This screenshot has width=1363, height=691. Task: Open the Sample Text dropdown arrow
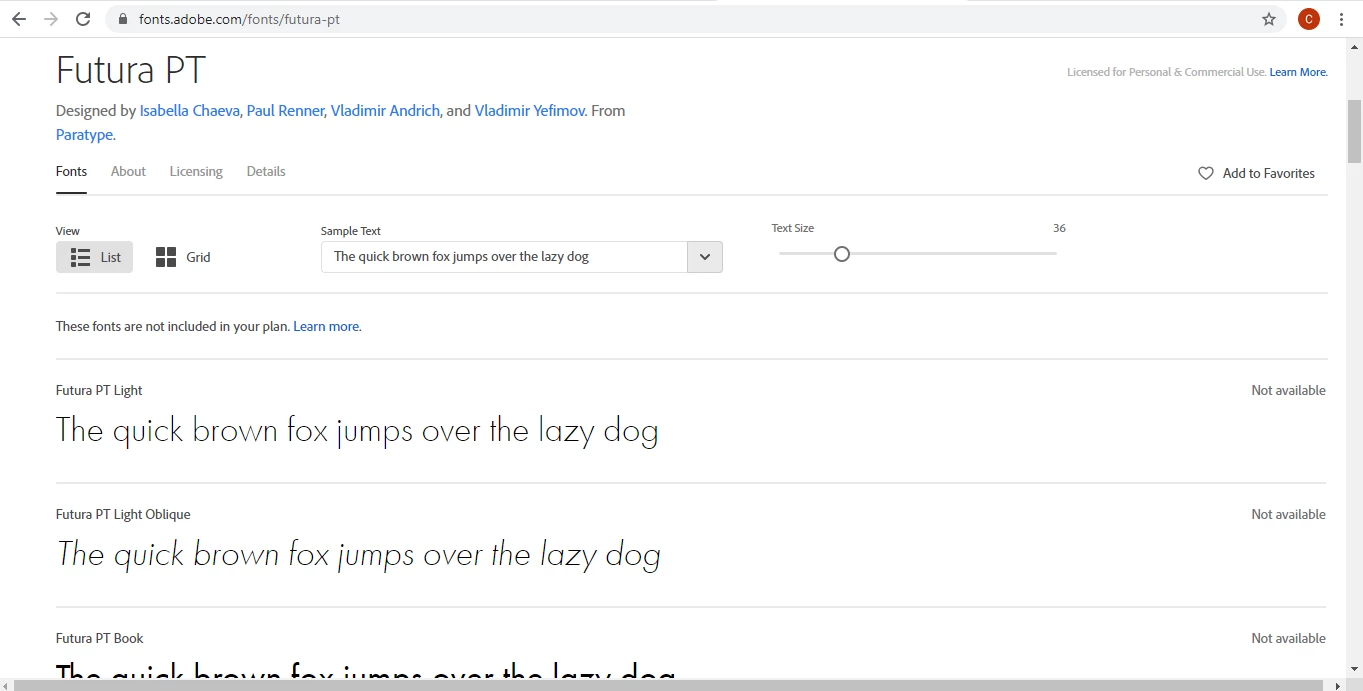coord(705,257)
